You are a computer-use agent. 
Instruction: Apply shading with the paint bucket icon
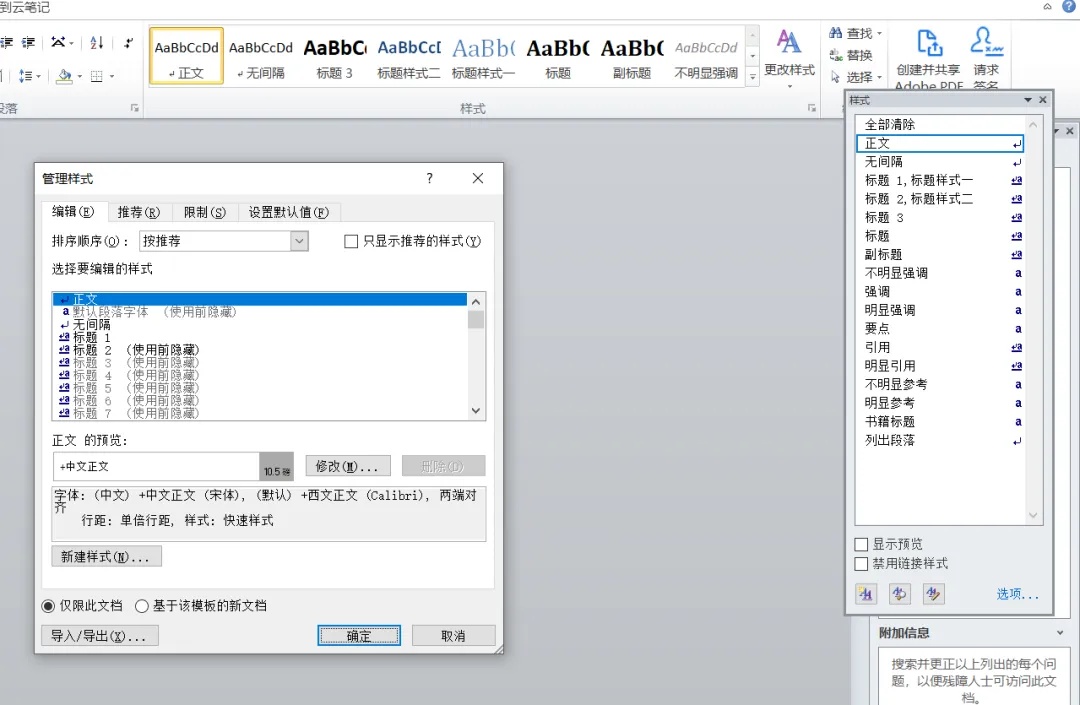point(65,76)
